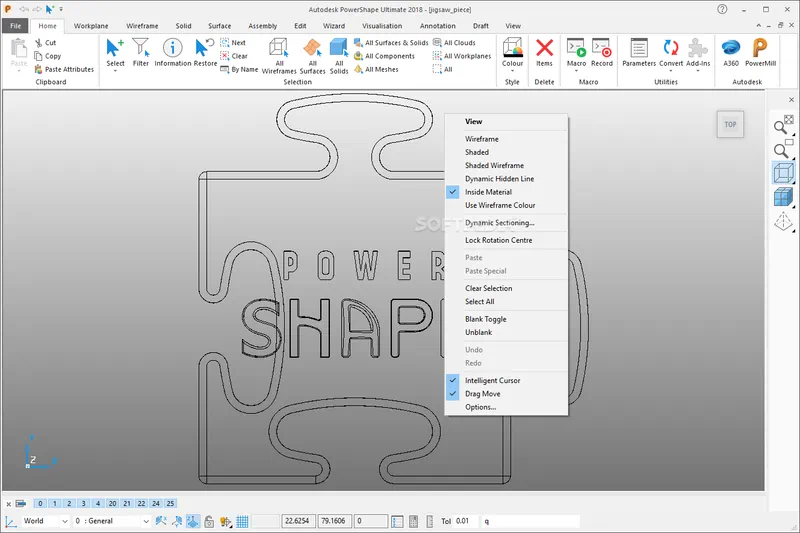This screenshot has width=800, height=533.
Task: Select the shaded blue cube icon
Action: point(783,196)
